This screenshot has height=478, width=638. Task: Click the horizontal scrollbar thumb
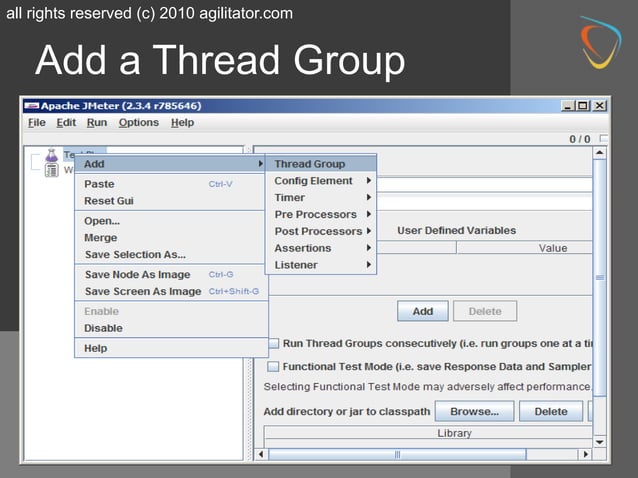tap(397, 454)
